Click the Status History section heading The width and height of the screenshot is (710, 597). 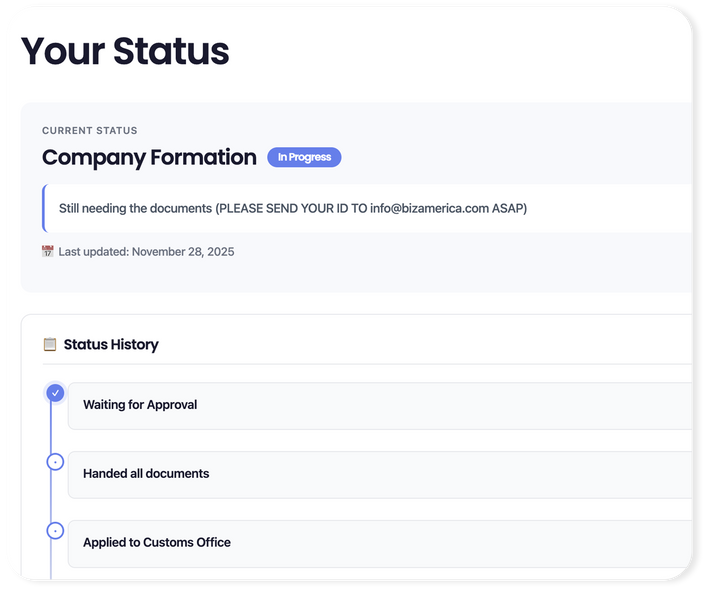click(x=111, y=345)
